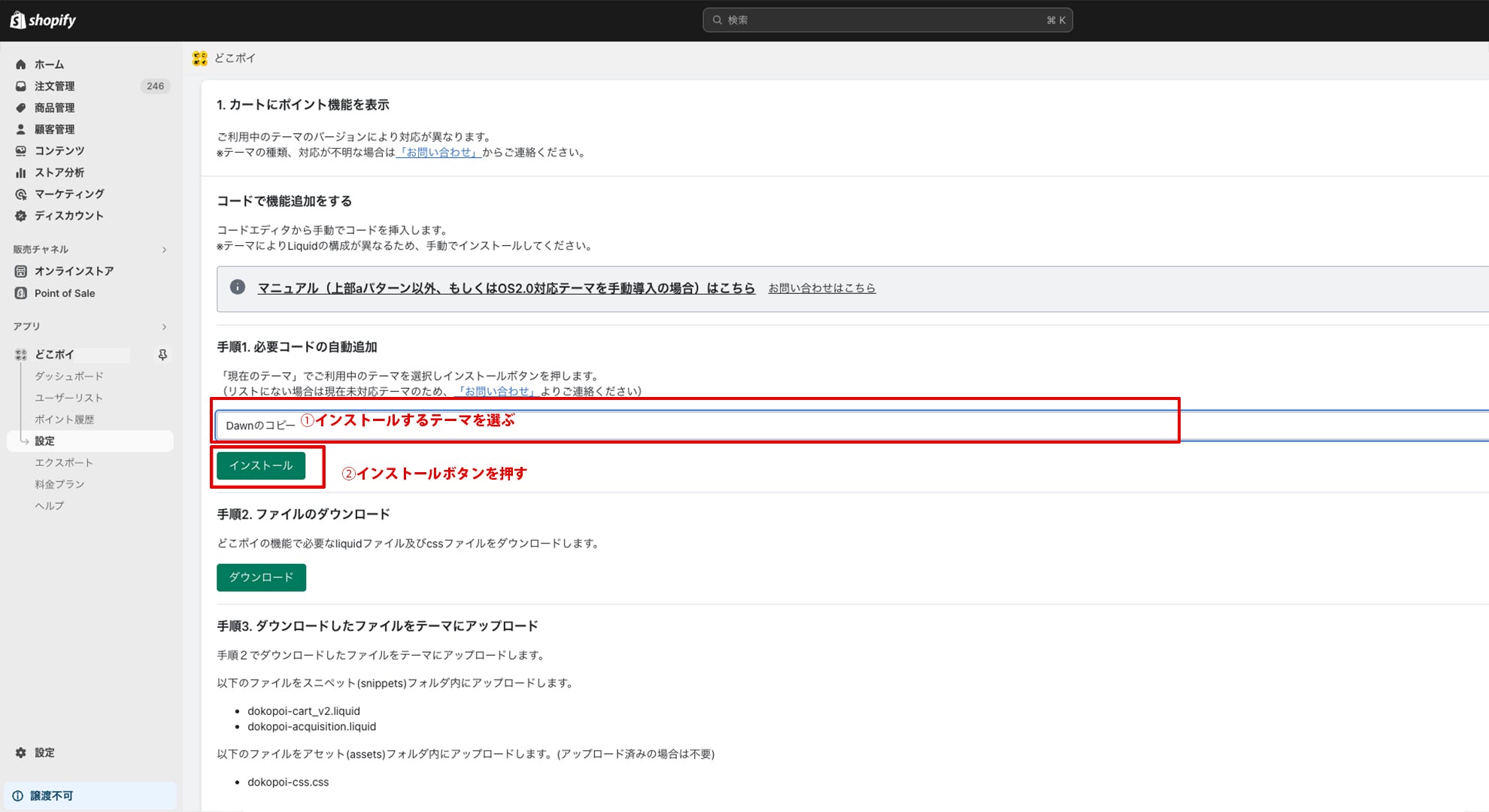Click the green インストール button
The image size is (1489, 812).
pyautogui.click(x=261, y=465)
